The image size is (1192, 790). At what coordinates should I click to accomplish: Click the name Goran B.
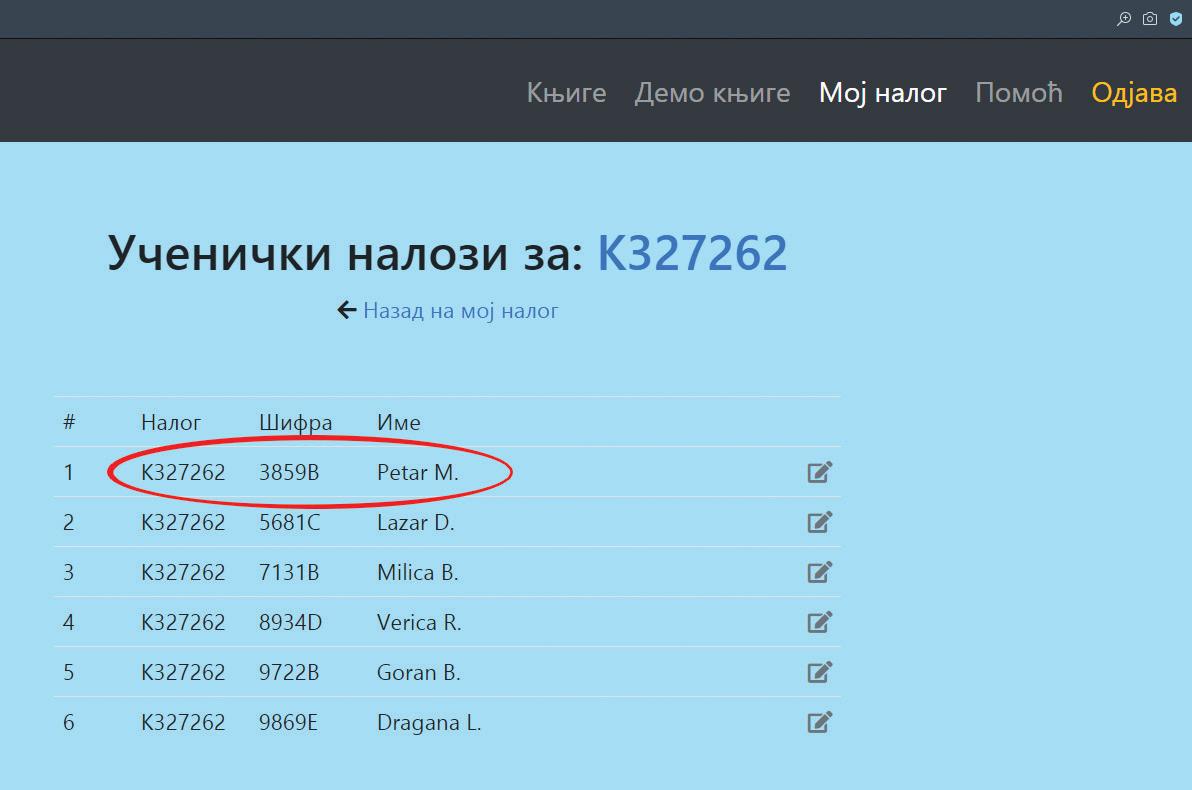(x=419, y=673)
